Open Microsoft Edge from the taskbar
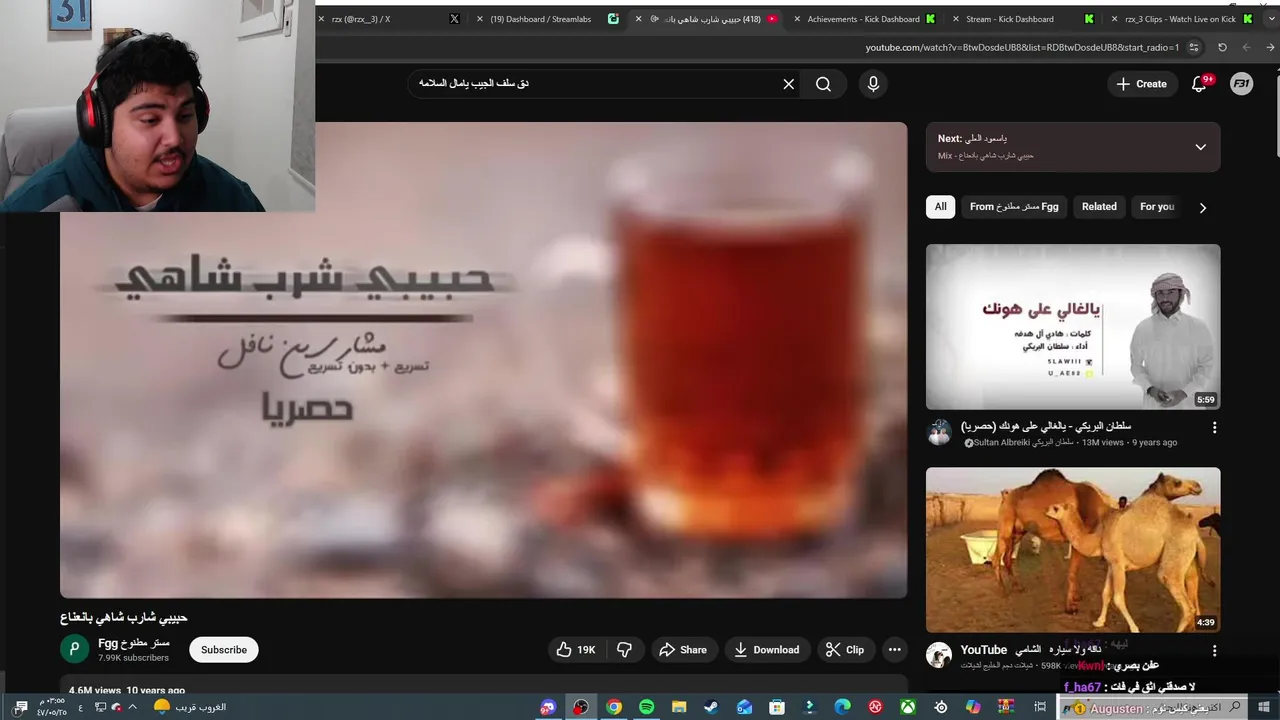Viewport: 1280px width, 720px height. point(843,707)
